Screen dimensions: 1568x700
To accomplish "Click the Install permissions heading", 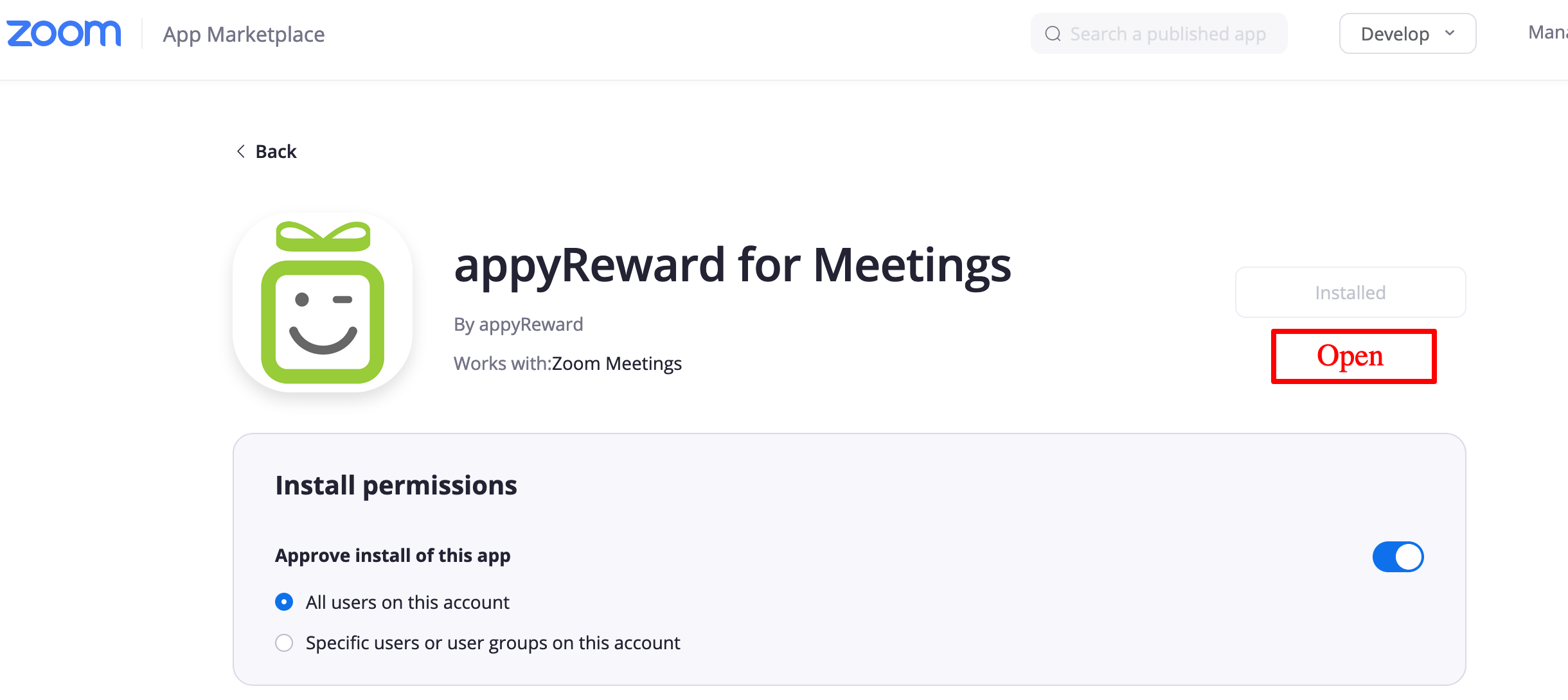I will [x=396, y=486].
